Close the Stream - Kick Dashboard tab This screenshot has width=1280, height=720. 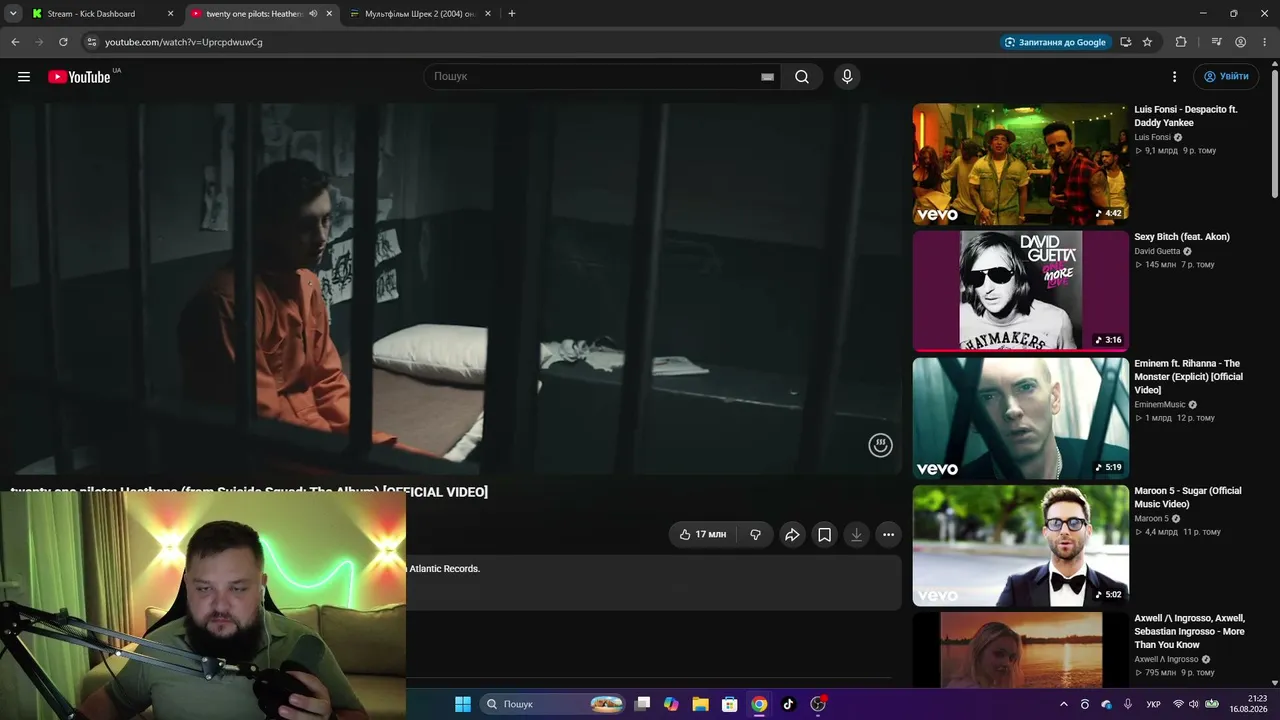pyautogui.click(x=170, y=14)
